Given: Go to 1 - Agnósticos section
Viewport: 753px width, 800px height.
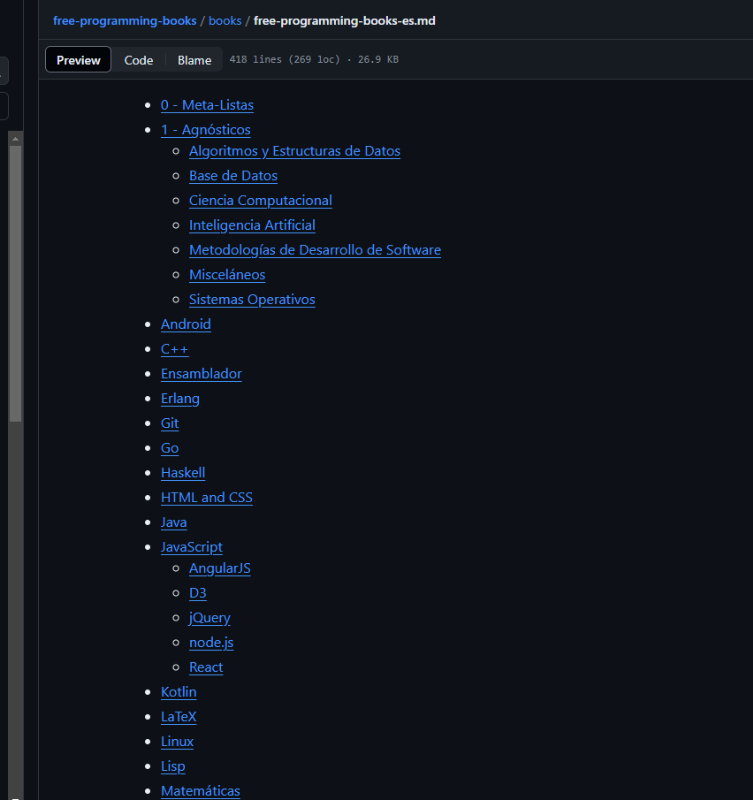Looking at the screenshot, I should (x=206, y=130).
